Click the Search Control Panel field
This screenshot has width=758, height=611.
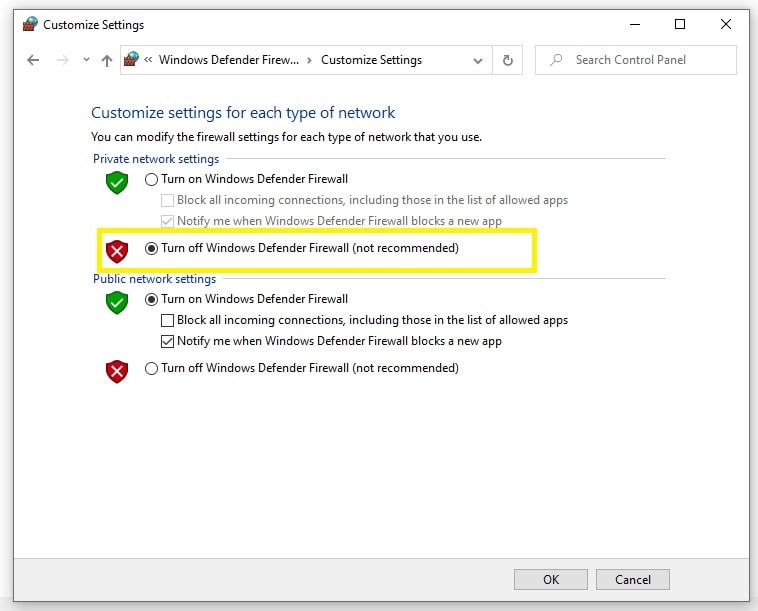pos(635,60)
